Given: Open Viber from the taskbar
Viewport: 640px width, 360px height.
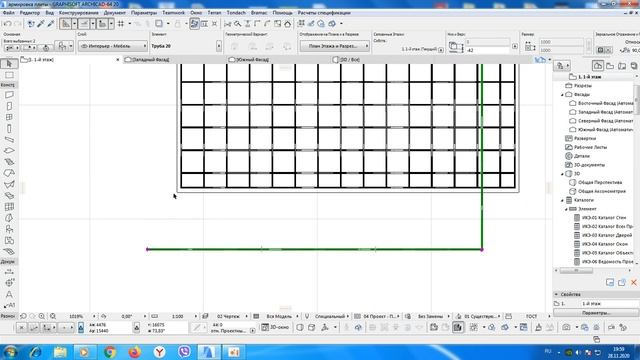Looking at the screenshot, I should 184,352.
